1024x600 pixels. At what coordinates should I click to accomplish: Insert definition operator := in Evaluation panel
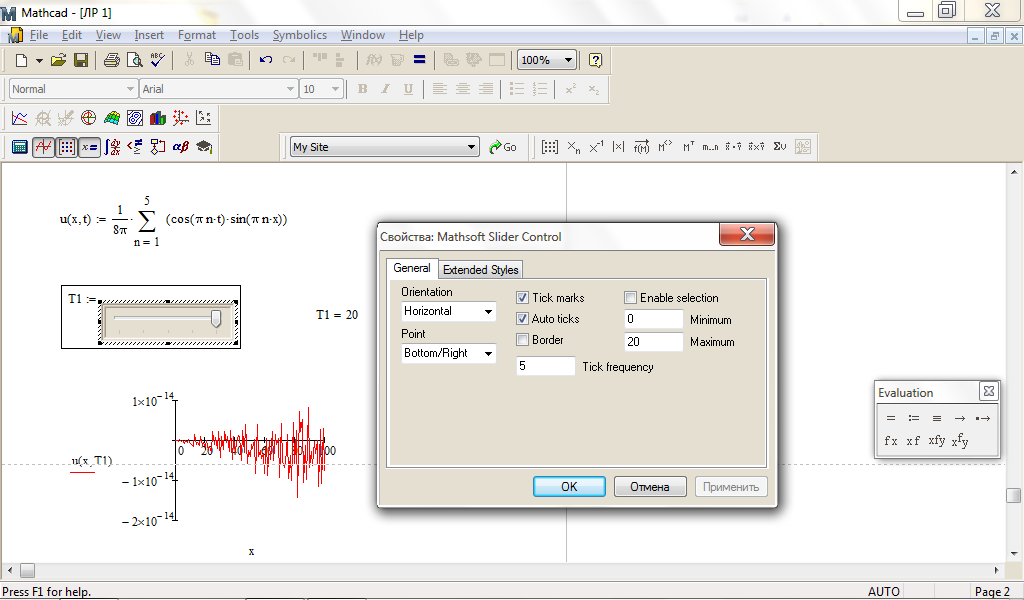(914, 418)
